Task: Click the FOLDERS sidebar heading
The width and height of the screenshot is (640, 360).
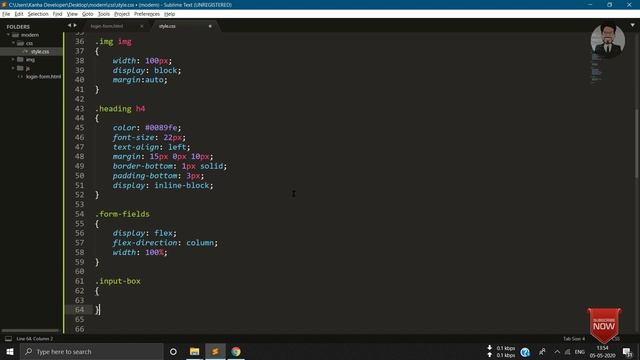Action: tap(18, 27)
